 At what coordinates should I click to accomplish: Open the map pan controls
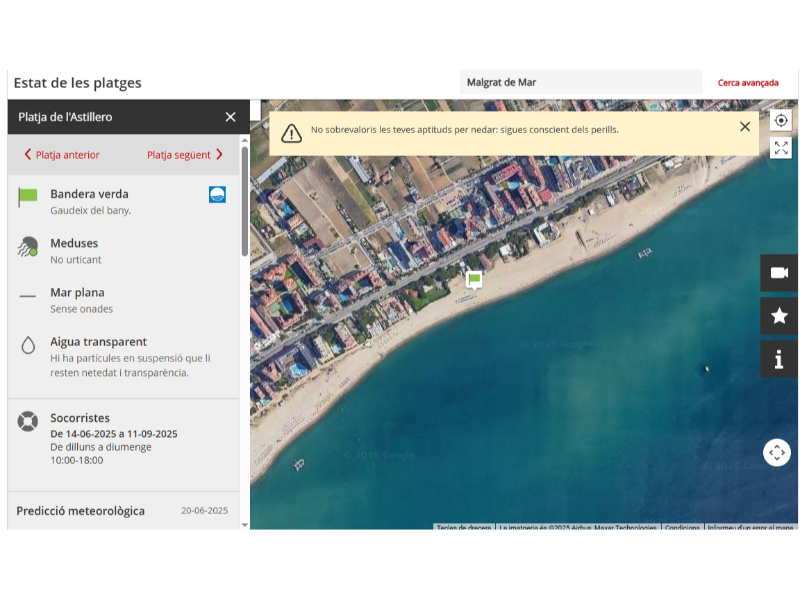point(777,453)
